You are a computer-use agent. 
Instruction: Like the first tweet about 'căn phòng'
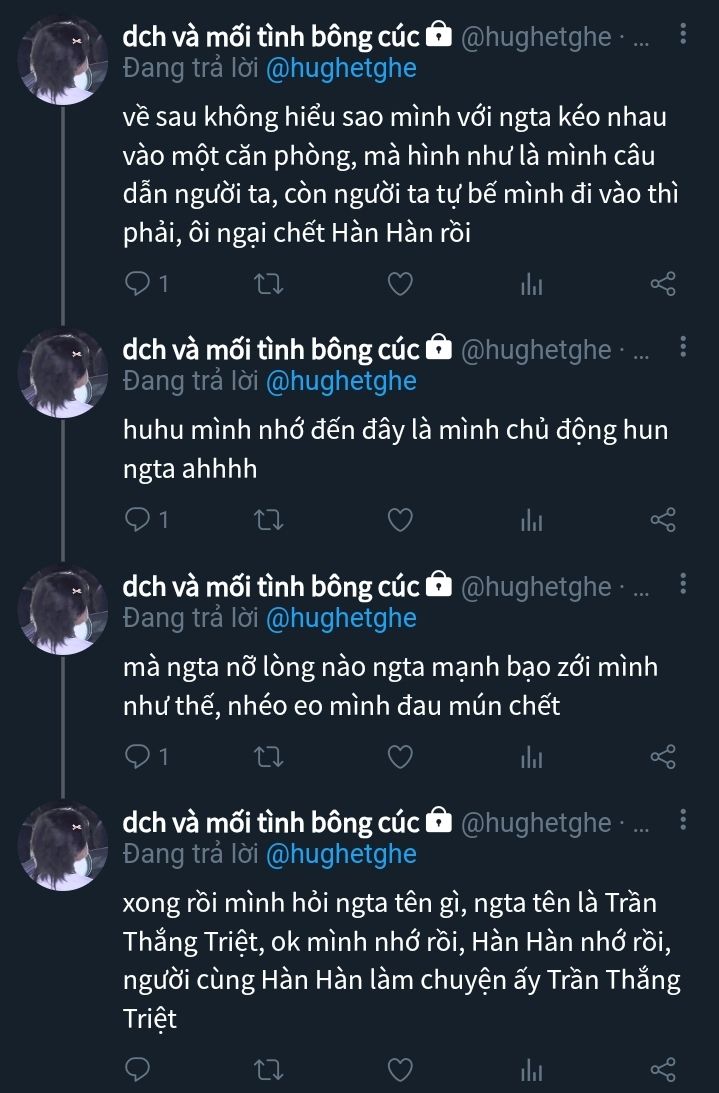[x=400, y=284]
